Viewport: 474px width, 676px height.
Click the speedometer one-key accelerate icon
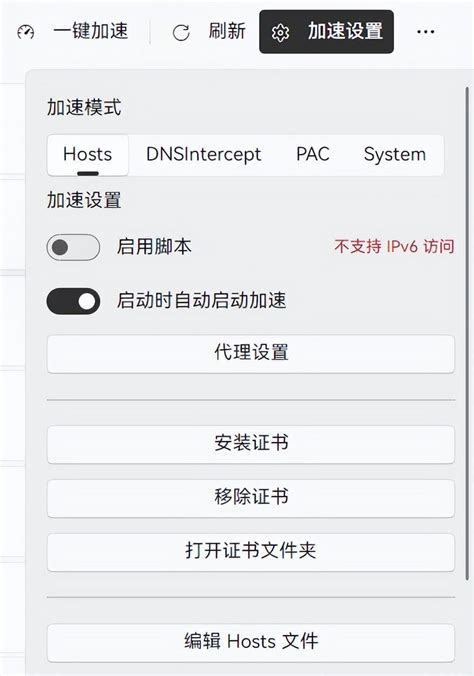25,32
